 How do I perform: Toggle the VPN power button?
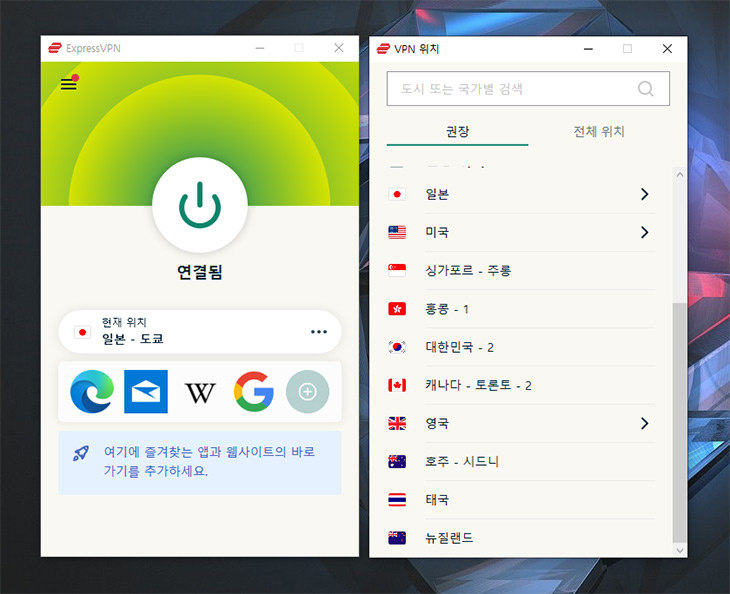[200, 205]
